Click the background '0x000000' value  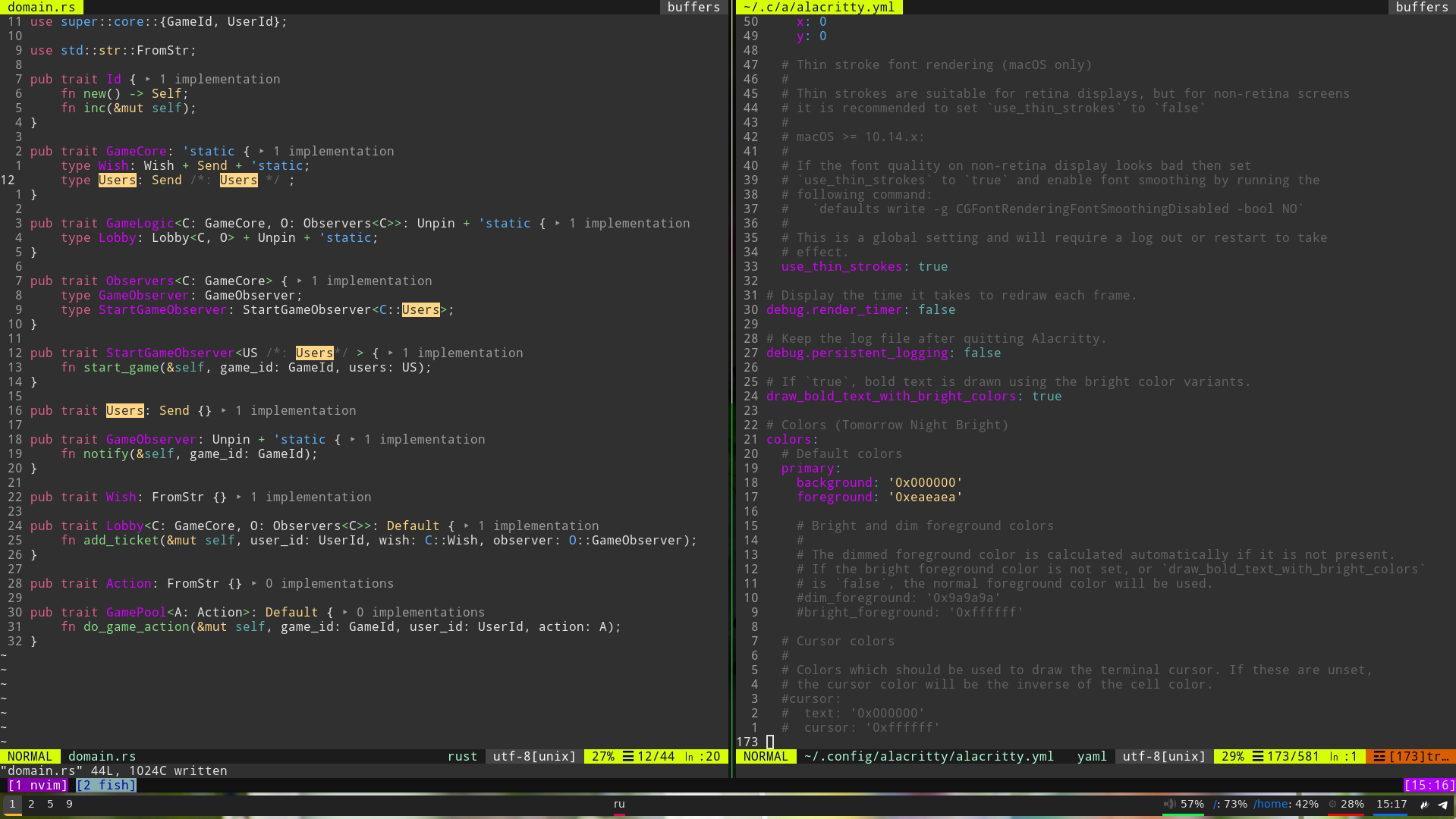[x=926, y=482]
